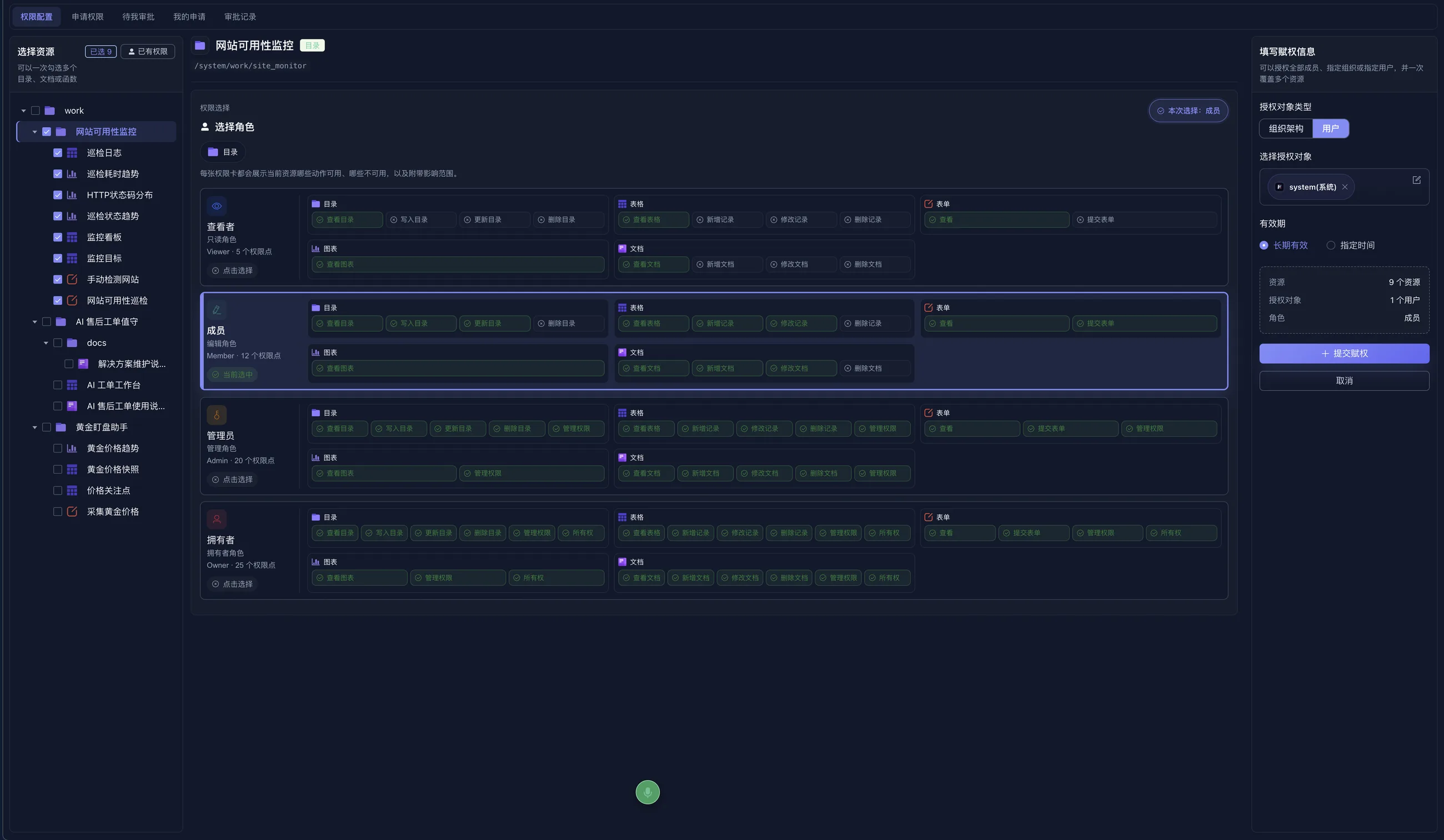Click the form icon next to 手动检测网站
This screenshot has width=1444, height=840.
click(x=72, y=279)
